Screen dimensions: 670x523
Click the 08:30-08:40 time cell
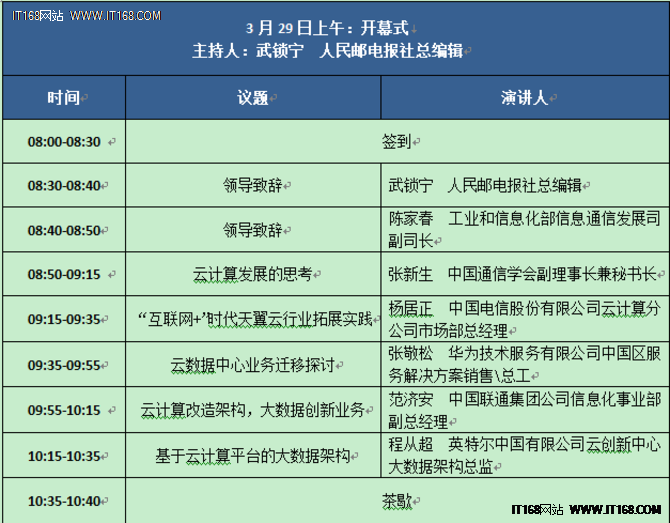tap(64, 186)
